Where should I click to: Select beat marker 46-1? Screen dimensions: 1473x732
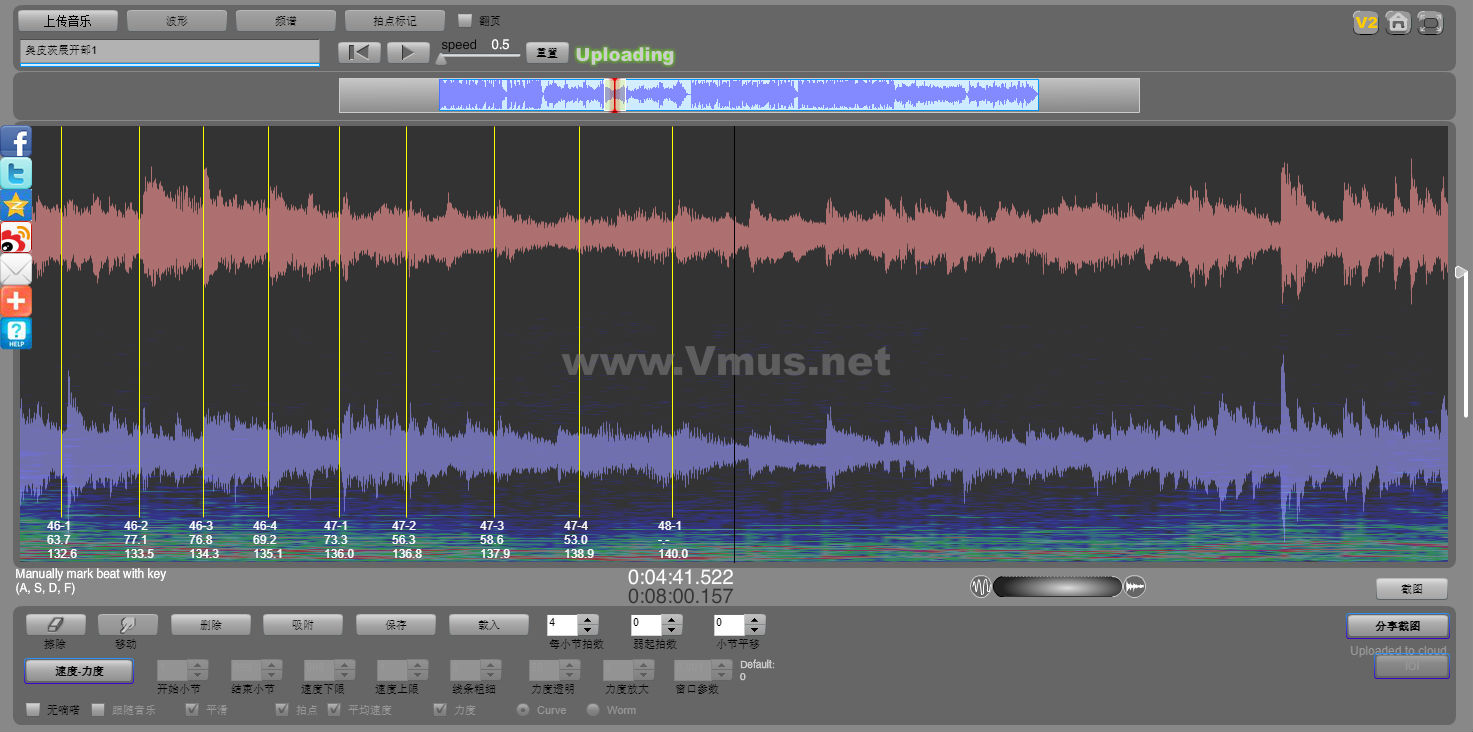coord(61,320)
